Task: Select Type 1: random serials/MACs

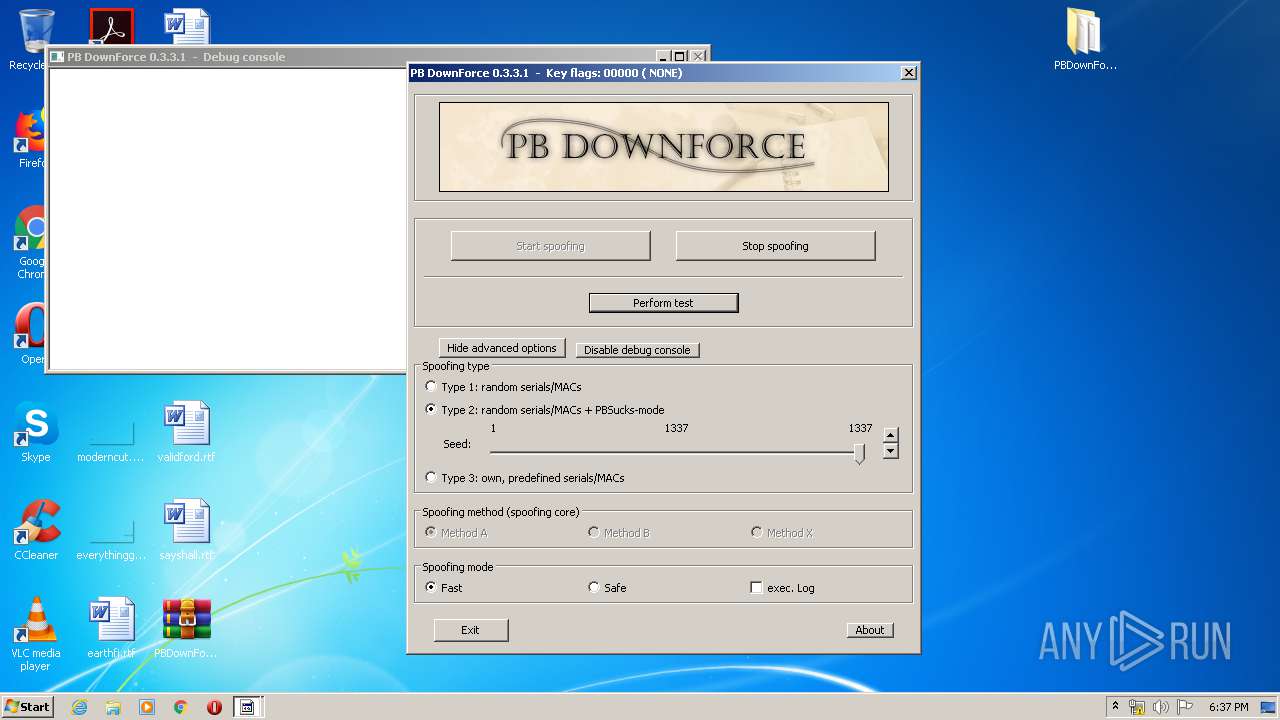Action: 431,387
